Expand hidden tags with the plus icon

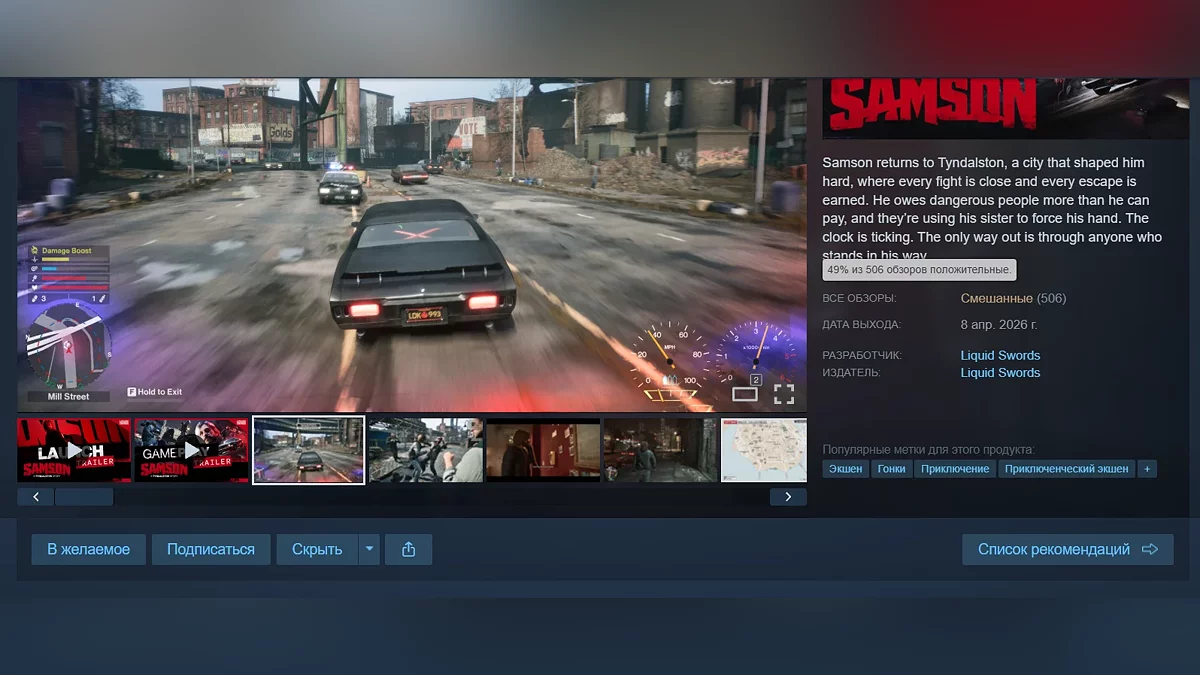pyautogui.click(x=1147, y=468)
